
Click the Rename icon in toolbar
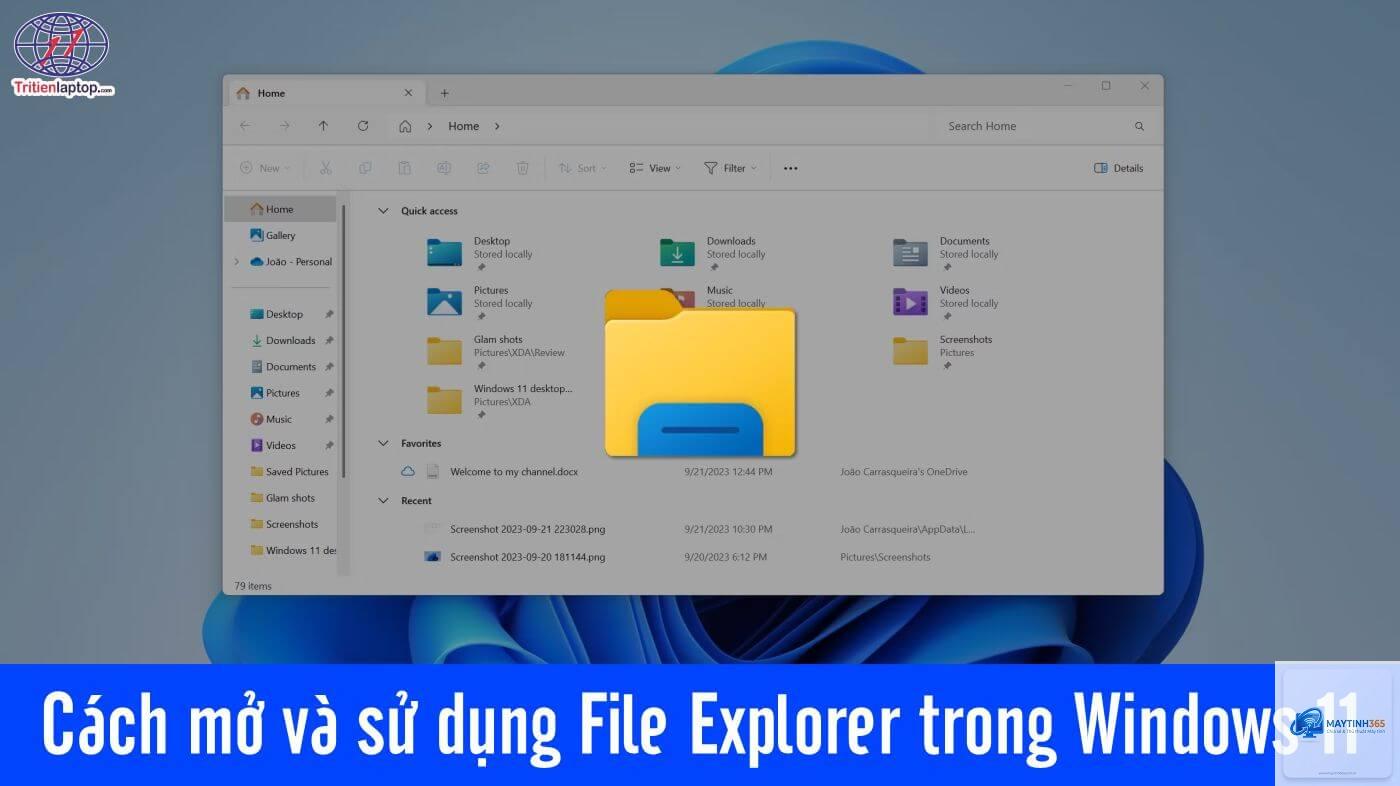(444, 168)
